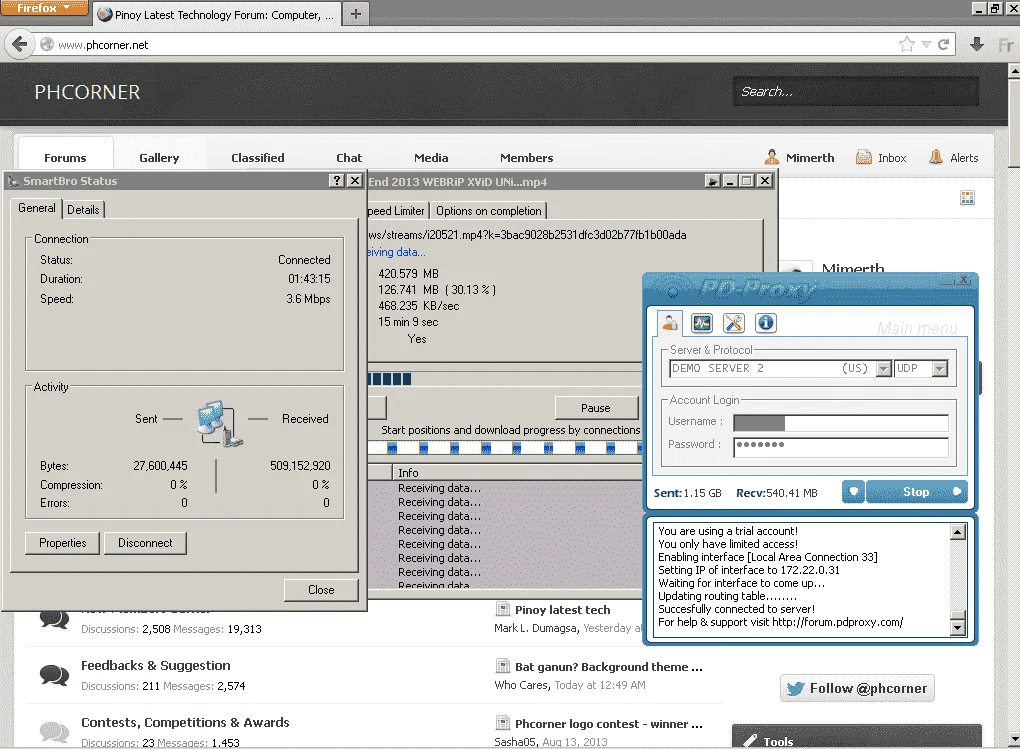The image size is (1020, 749).
Task: Click the SmartBro Status help question mark
Action: 336,180
